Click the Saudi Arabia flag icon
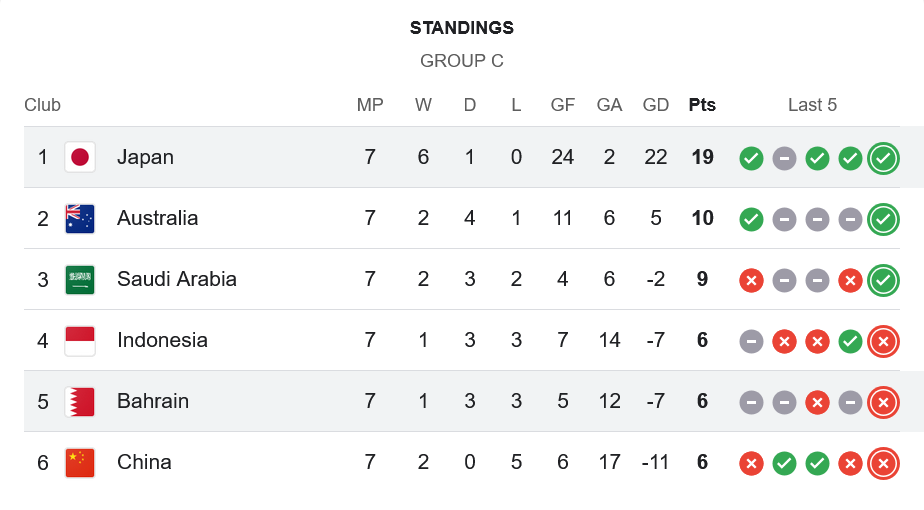 pyautogui.click(x=80, y=279)
